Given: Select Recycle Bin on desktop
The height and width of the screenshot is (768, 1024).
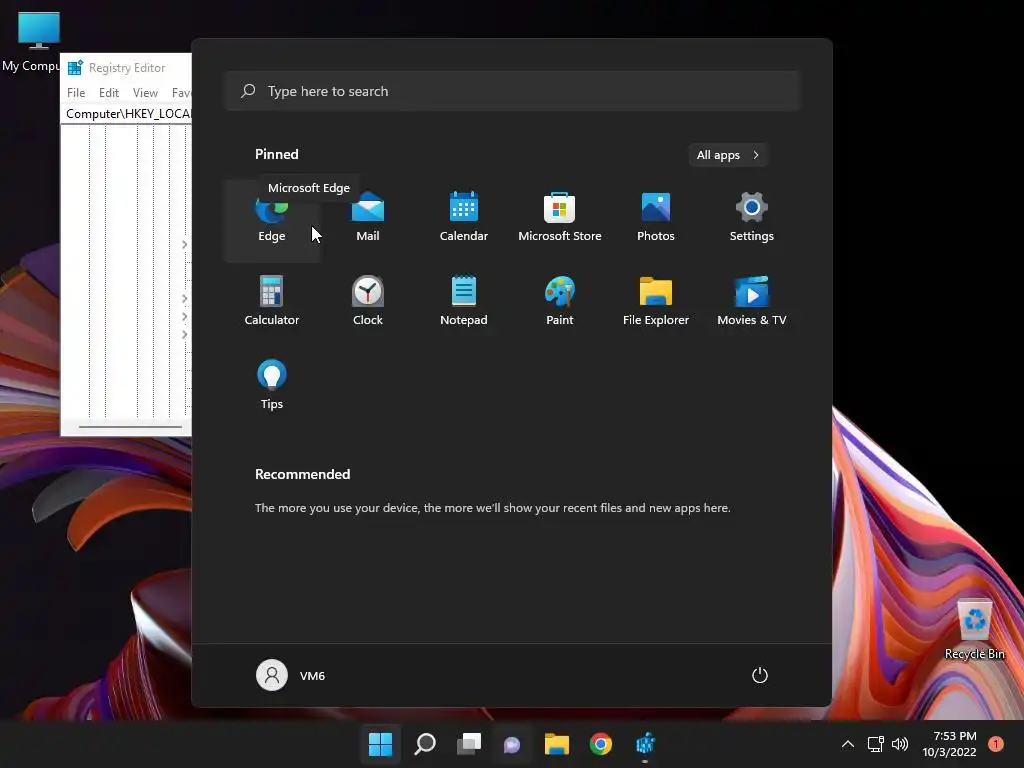Looking at the screenshot, I should 974,630.
